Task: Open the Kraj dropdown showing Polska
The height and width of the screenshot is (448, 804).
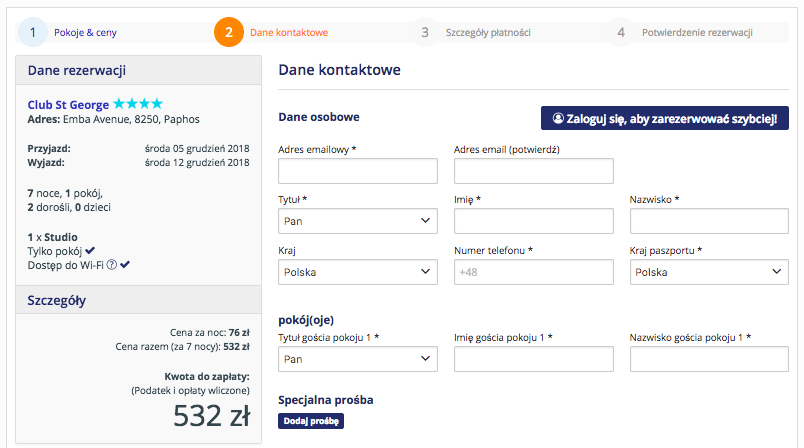Action: pyautogui.click(x=358, y=272)
